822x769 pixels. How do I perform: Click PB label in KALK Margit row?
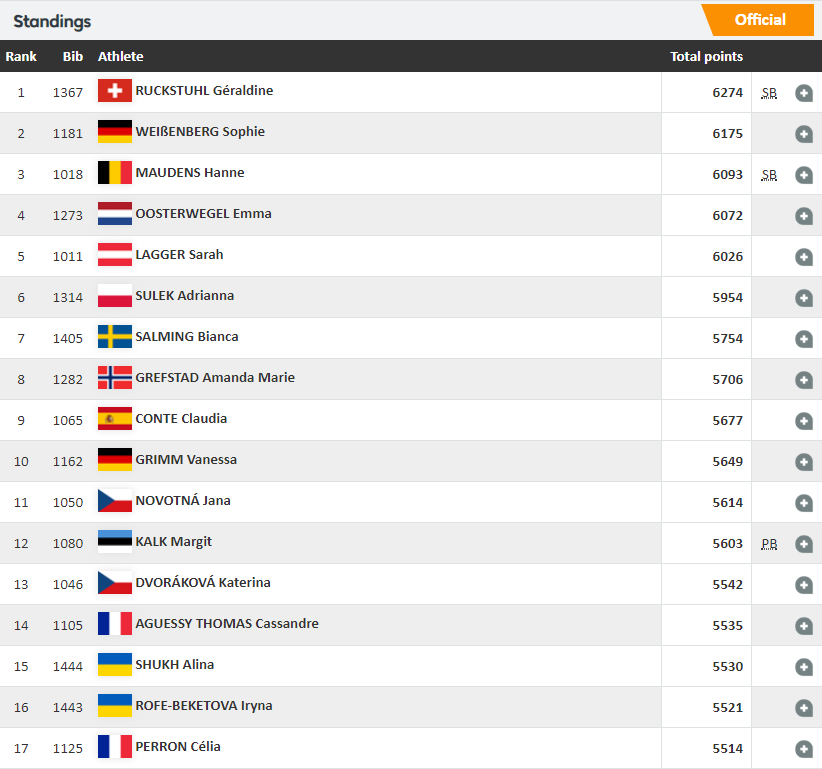(769, 544)
